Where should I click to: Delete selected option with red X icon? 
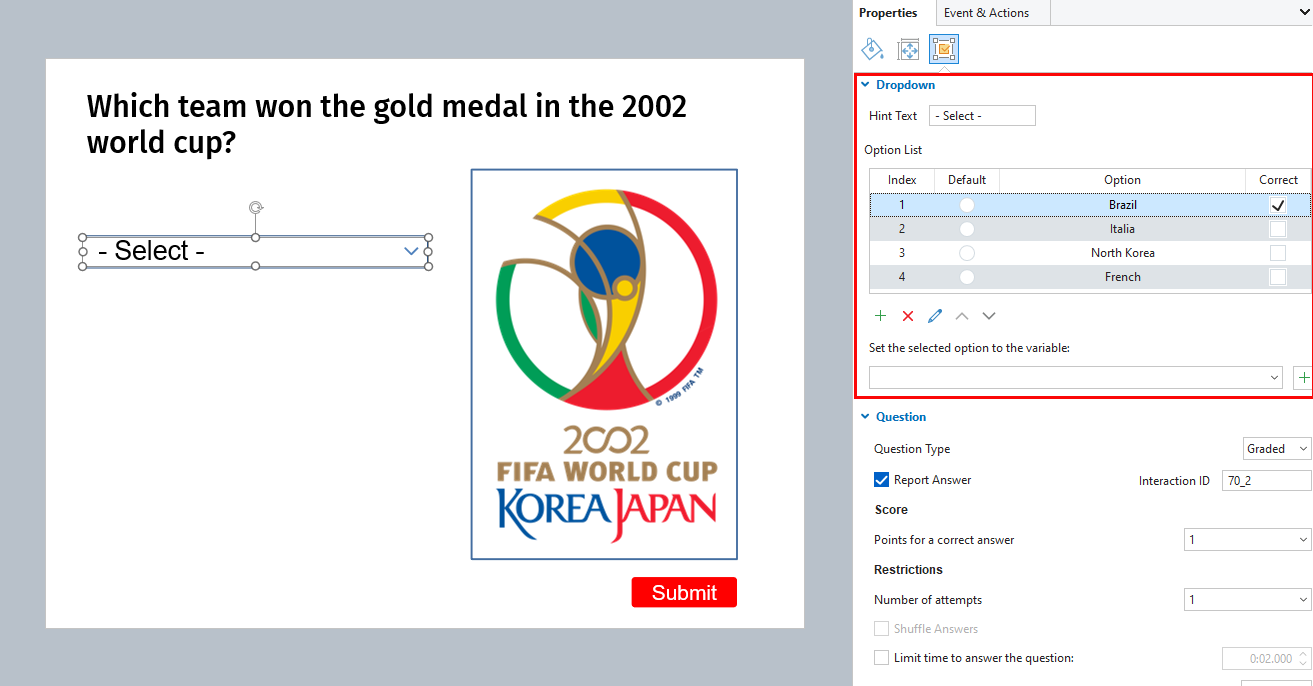[x=908, y=316]
